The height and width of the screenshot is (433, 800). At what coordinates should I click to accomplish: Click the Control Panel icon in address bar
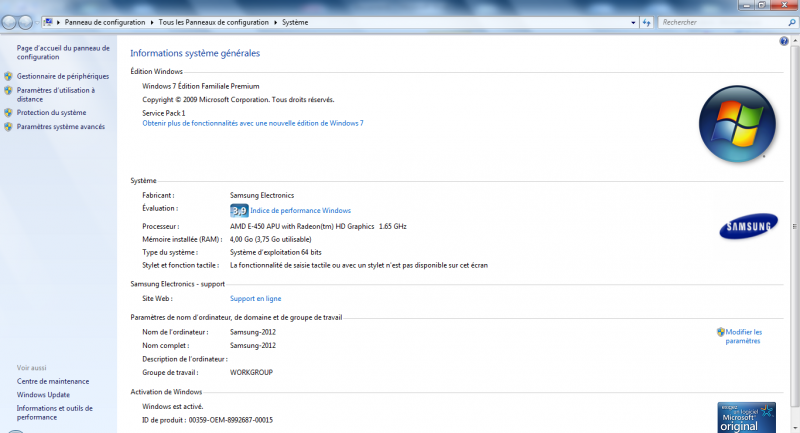(48, 22)
